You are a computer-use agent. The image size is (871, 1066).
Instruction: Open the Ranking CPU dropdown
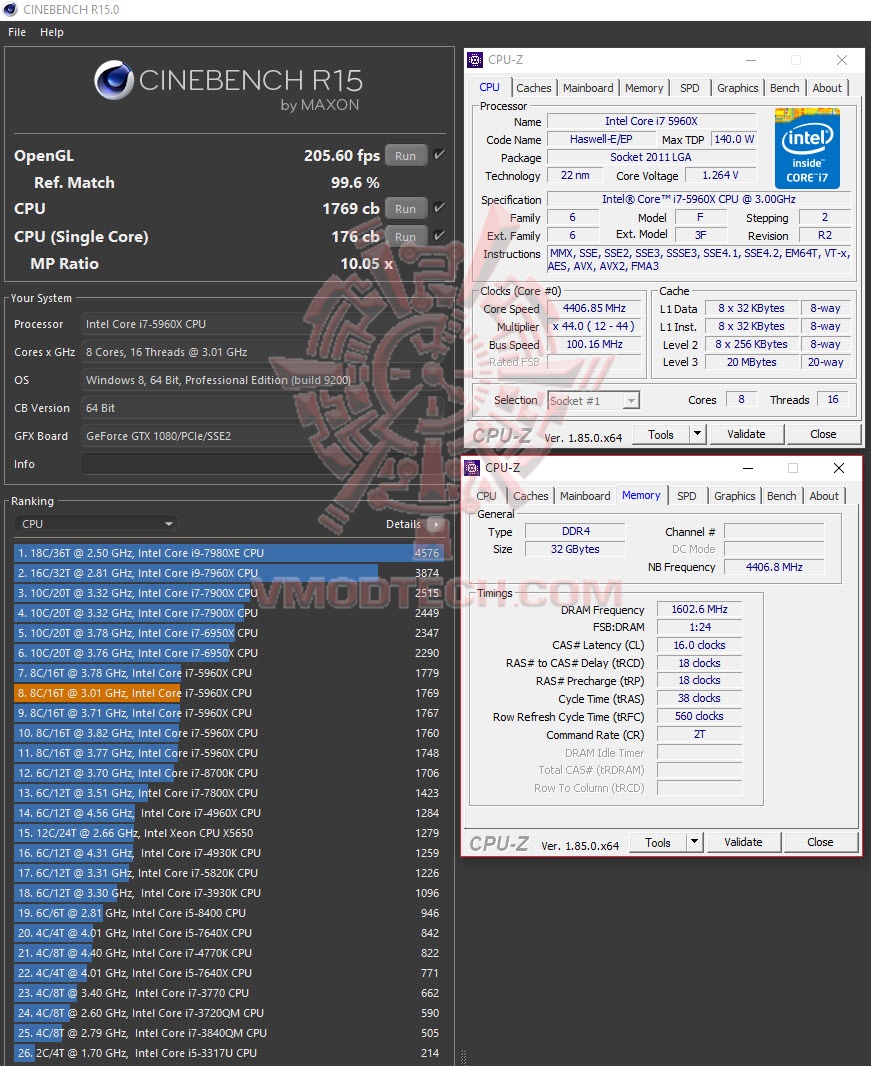pyautogui.click(x=95, y=524)
